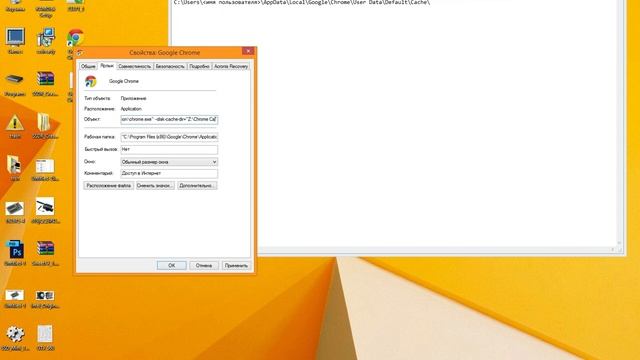Select the software installer box desktop icon
This screenshot has width=640, height=360.
(46, 38)
